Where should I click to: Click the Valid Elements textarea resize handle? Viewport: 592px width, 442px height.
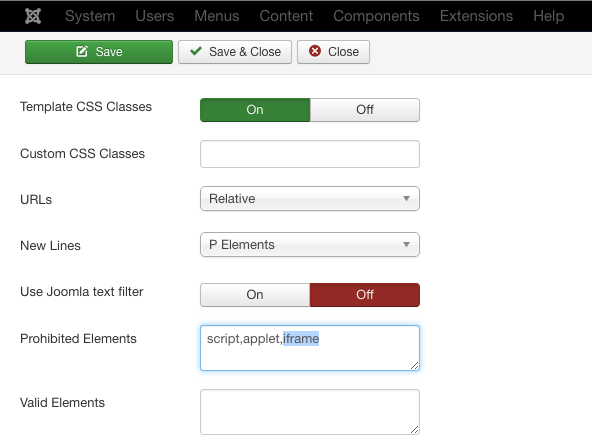415,430
